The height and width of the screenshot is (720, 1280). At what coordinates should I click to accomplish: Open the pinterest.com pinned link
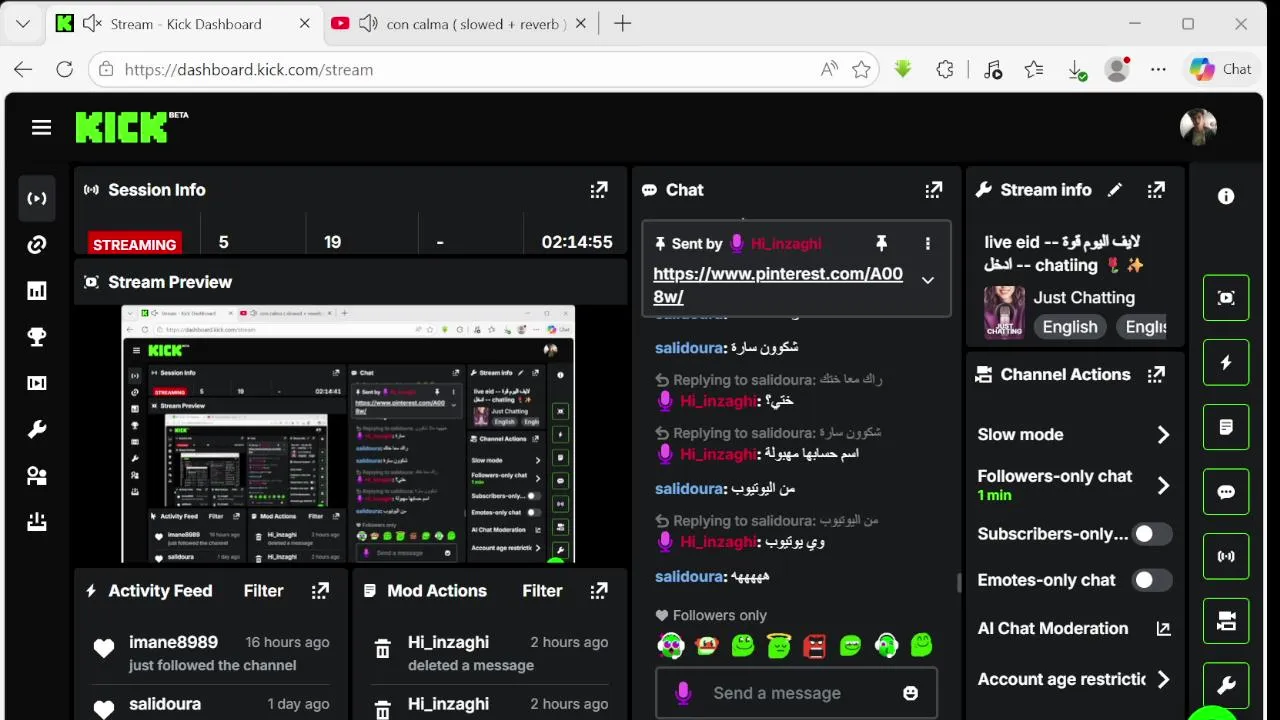(x=778, y=285)
